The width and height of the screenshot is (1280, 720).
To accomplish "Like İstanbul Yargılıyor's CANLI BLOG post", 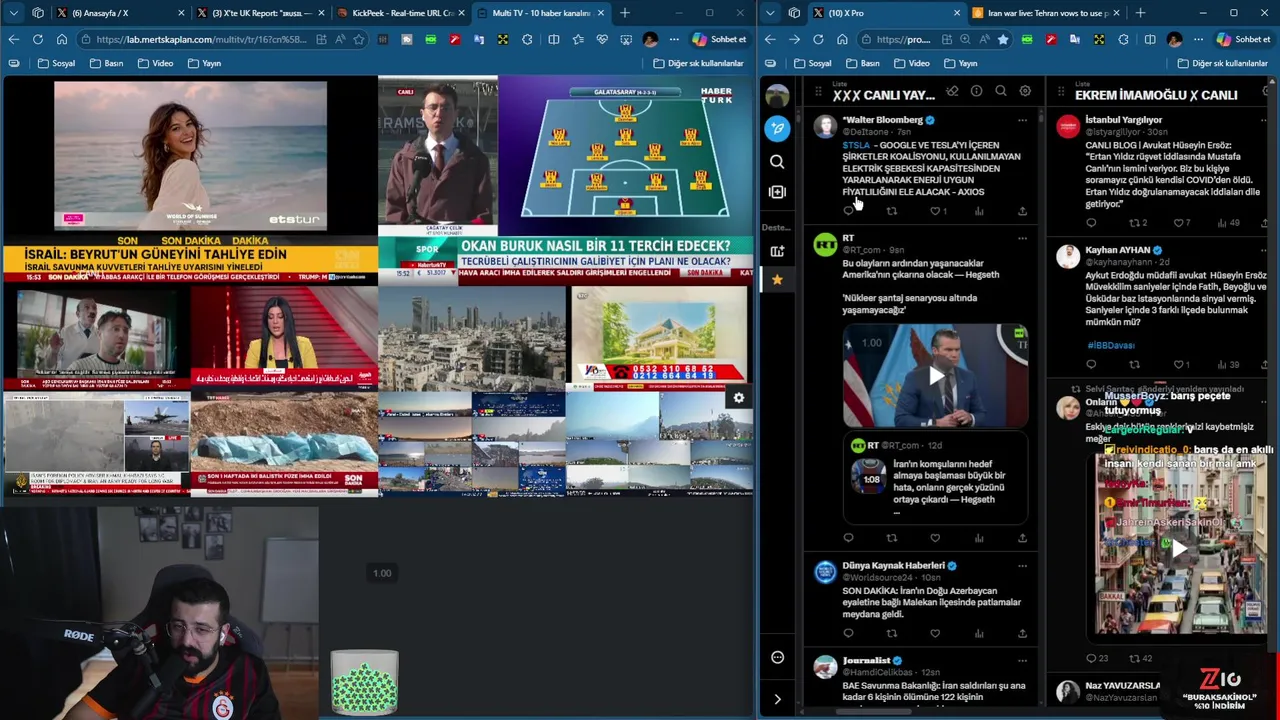I will 1181,223.
